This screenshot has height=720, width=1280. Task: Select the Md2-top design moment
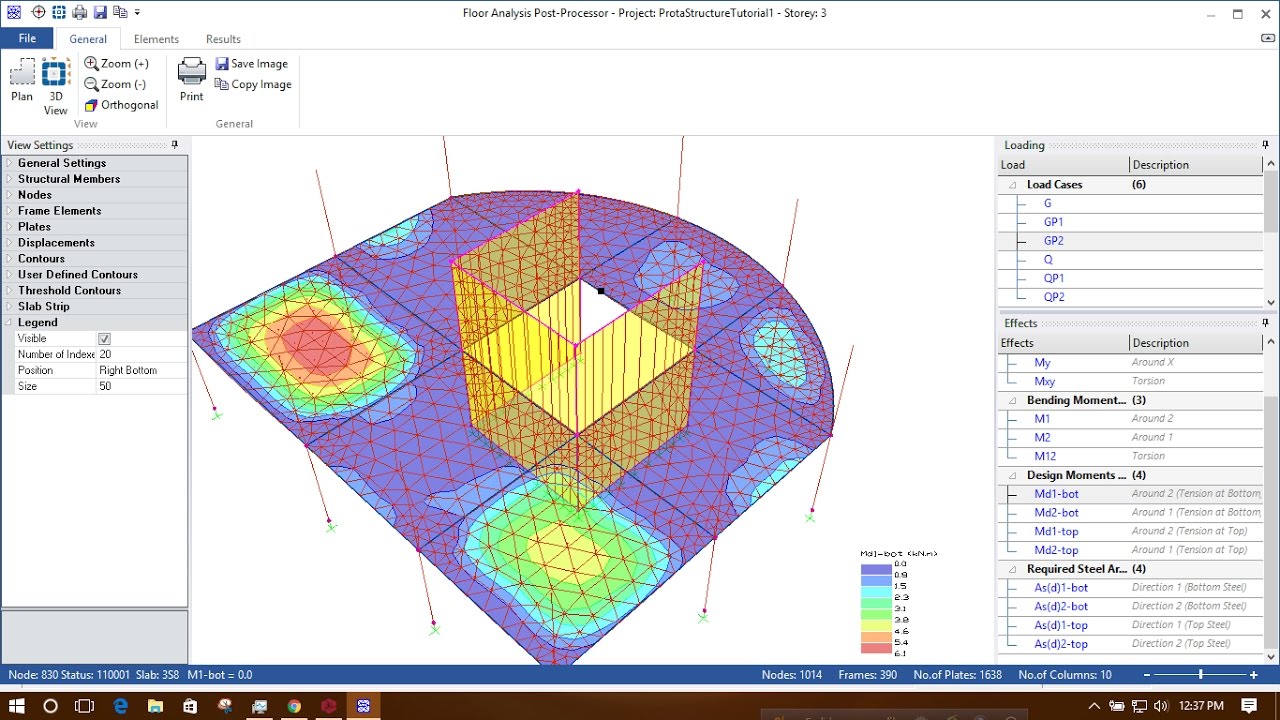tap(1055, 549)
